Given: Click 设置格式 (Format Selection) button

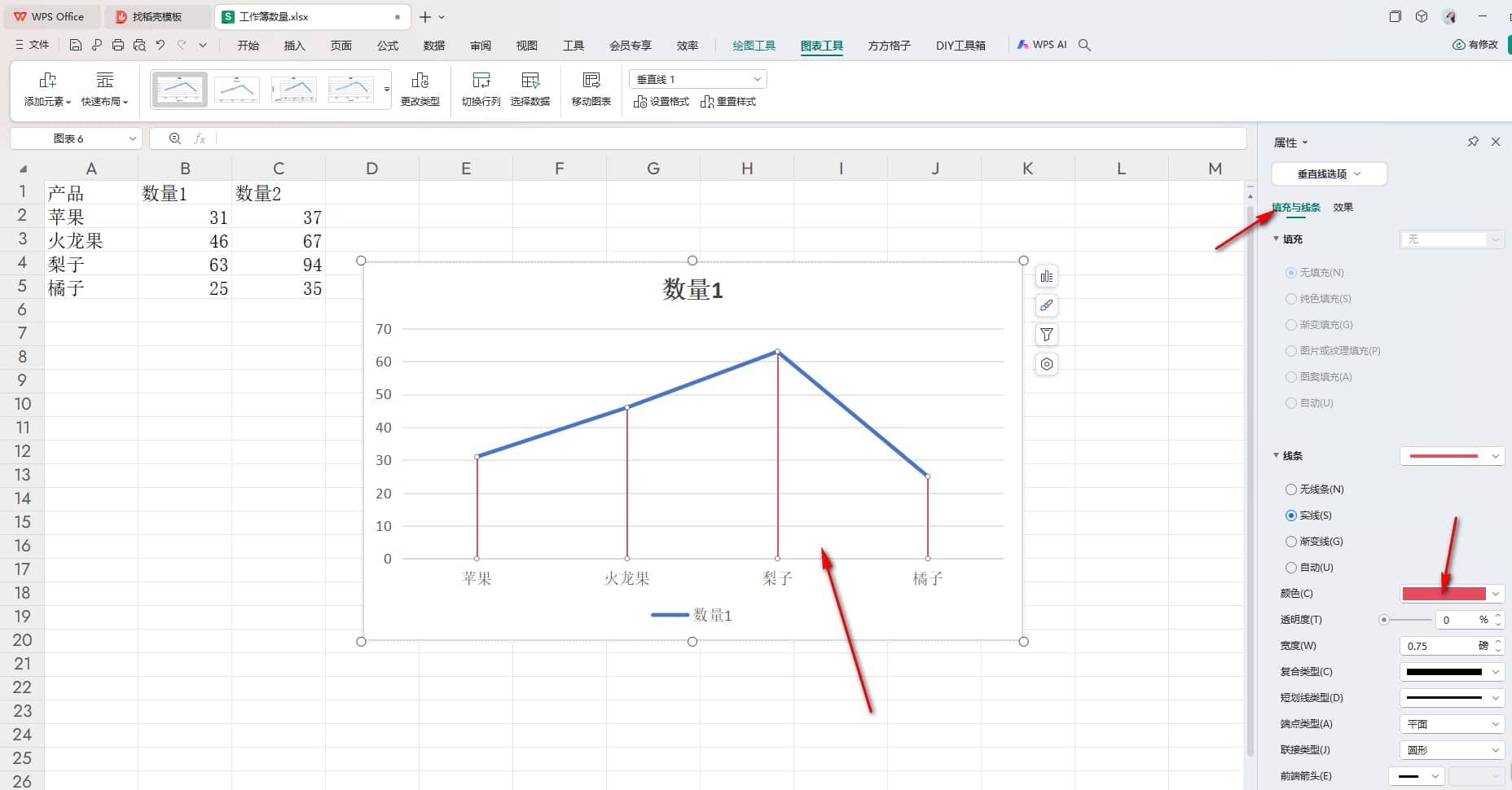Looking at the screenshot, I should [x=661, y=102].
